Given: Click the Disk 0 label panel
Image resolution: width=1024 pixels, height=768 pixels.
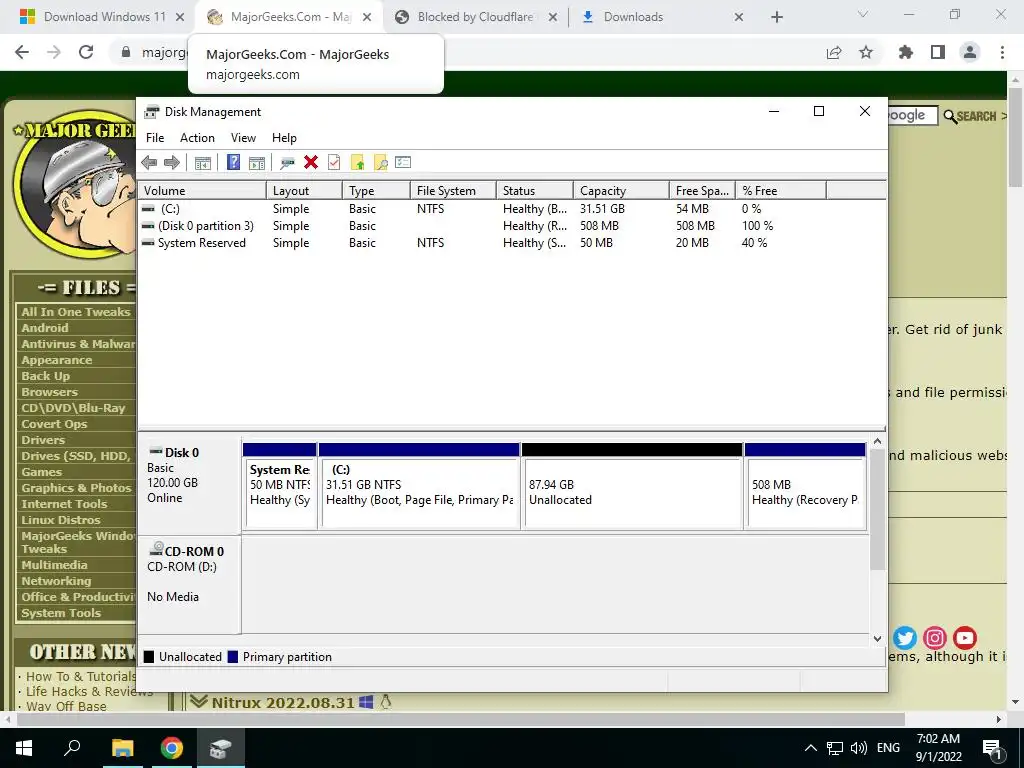Looking at the screenshot, I should click(x=189, y=486).
